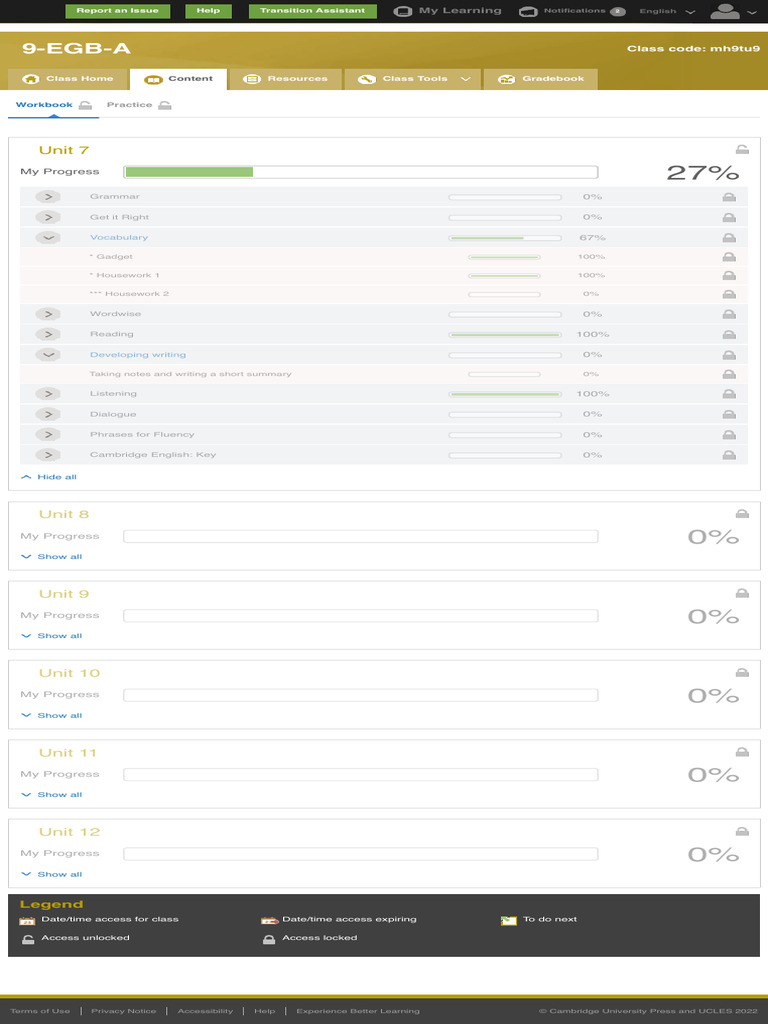Collapse the Vocabulary section
768x1024 pixels.
(x=48, y=238)
